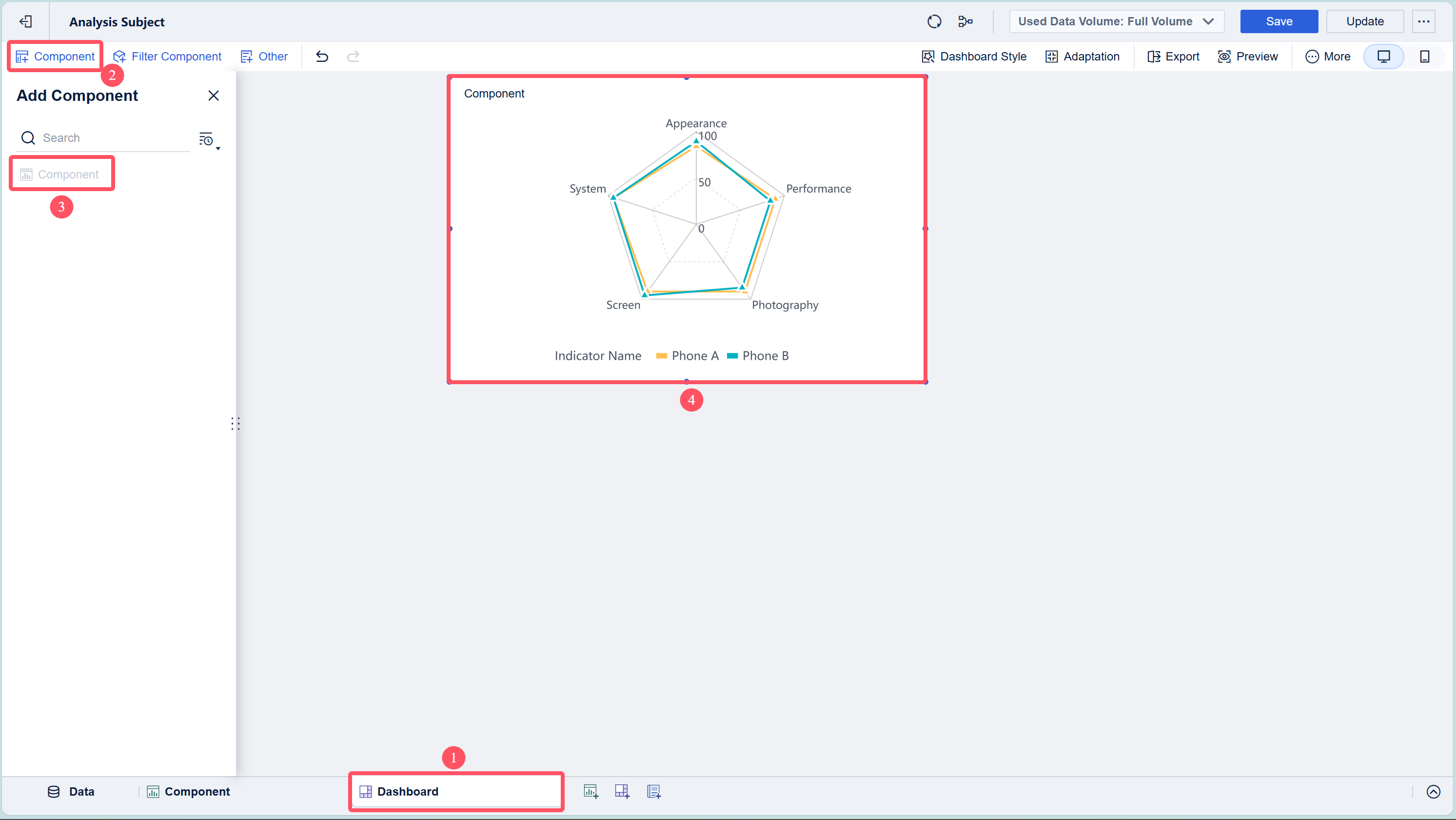Click the Update button

point(1364,21)
